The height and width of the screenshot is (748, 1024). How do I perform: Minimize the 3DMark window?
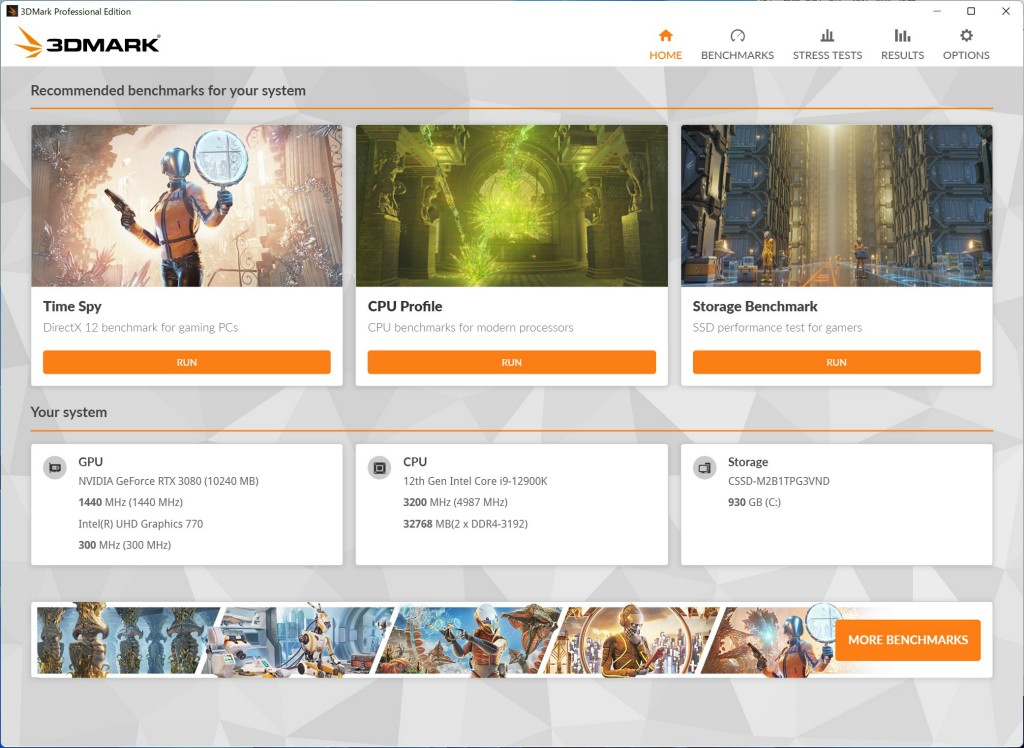click(936, 11)
